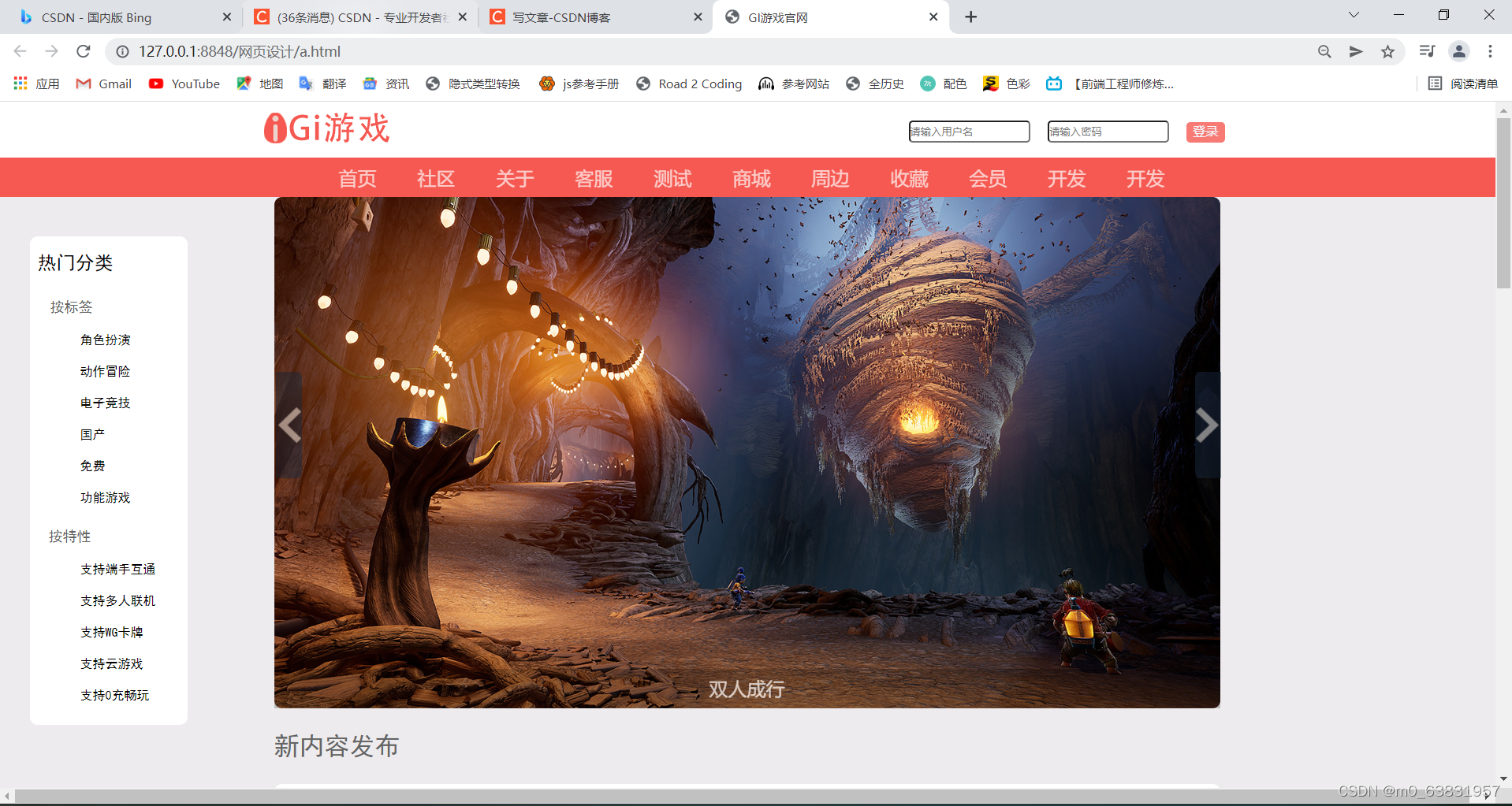Open the 周边 navigation item

[830, 179]
